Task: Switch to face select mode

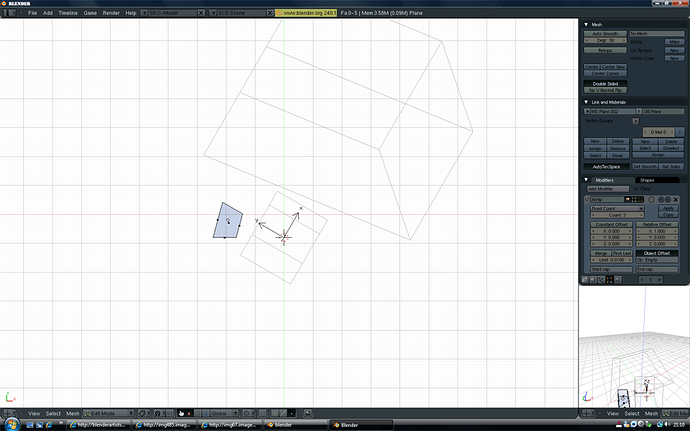Action: click(291, 413)
